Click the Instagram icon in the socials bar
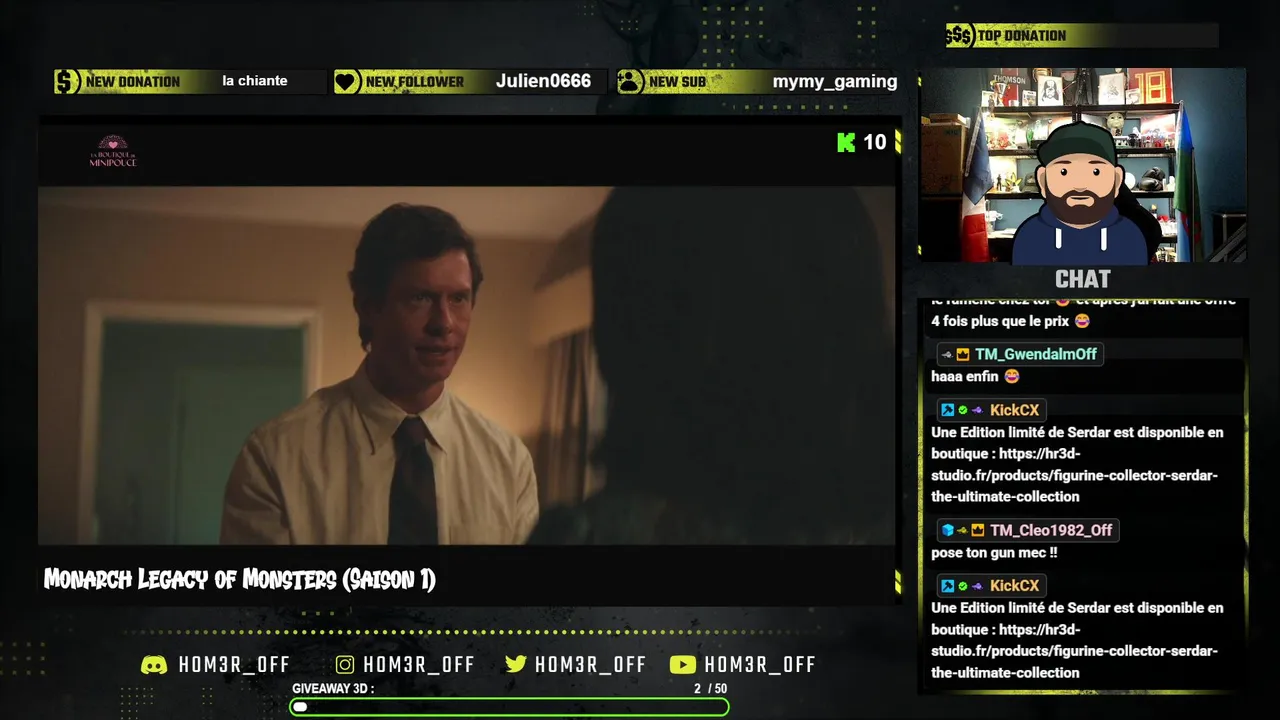Screen dimensions: 1280x720 point(345,665)
